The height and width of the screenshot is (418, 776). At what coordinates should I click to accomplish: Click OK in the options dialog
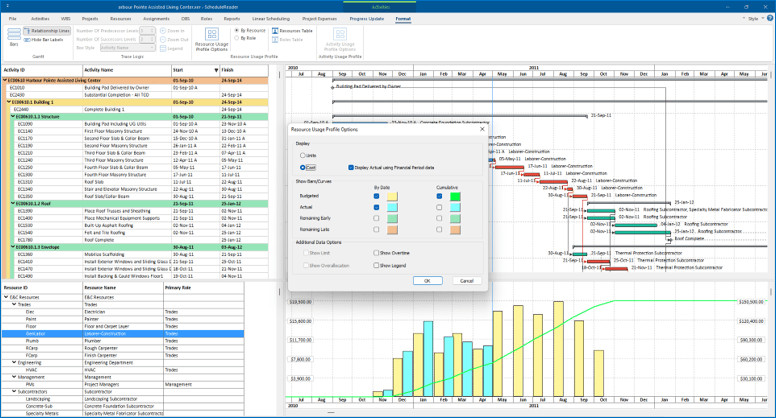click(x=427, y=280)
